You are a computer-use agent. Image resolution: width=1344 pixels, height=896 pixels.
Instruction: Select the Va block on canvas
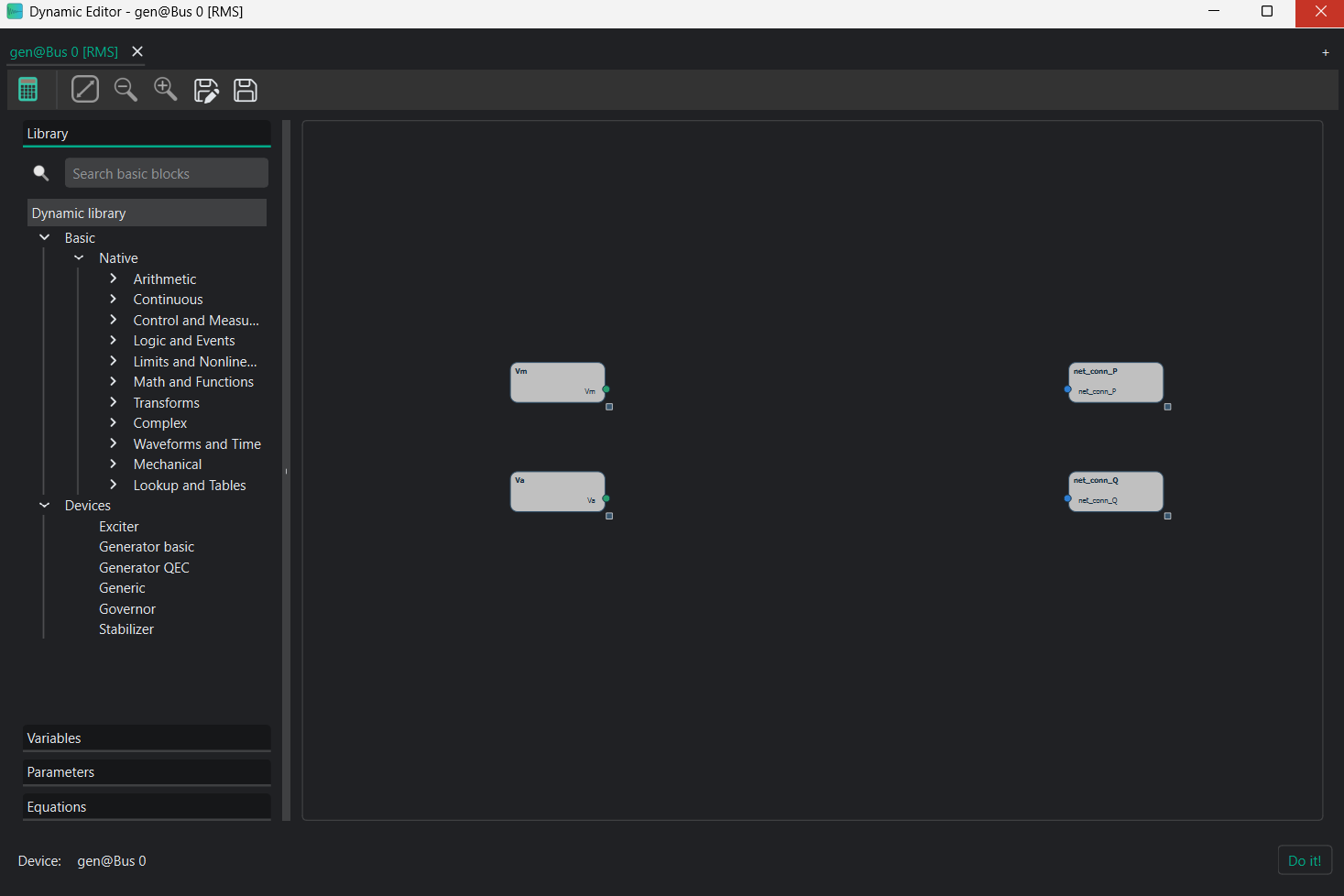[557, 491]
